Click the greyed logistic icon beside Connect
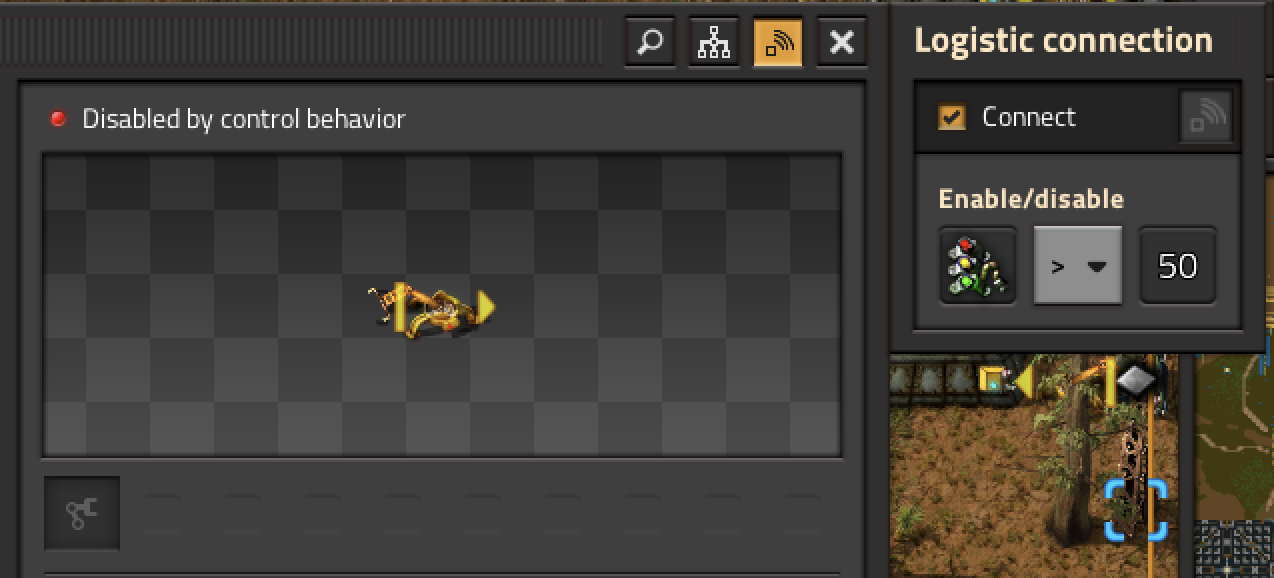1274x578 pixels. [1206, 117]
